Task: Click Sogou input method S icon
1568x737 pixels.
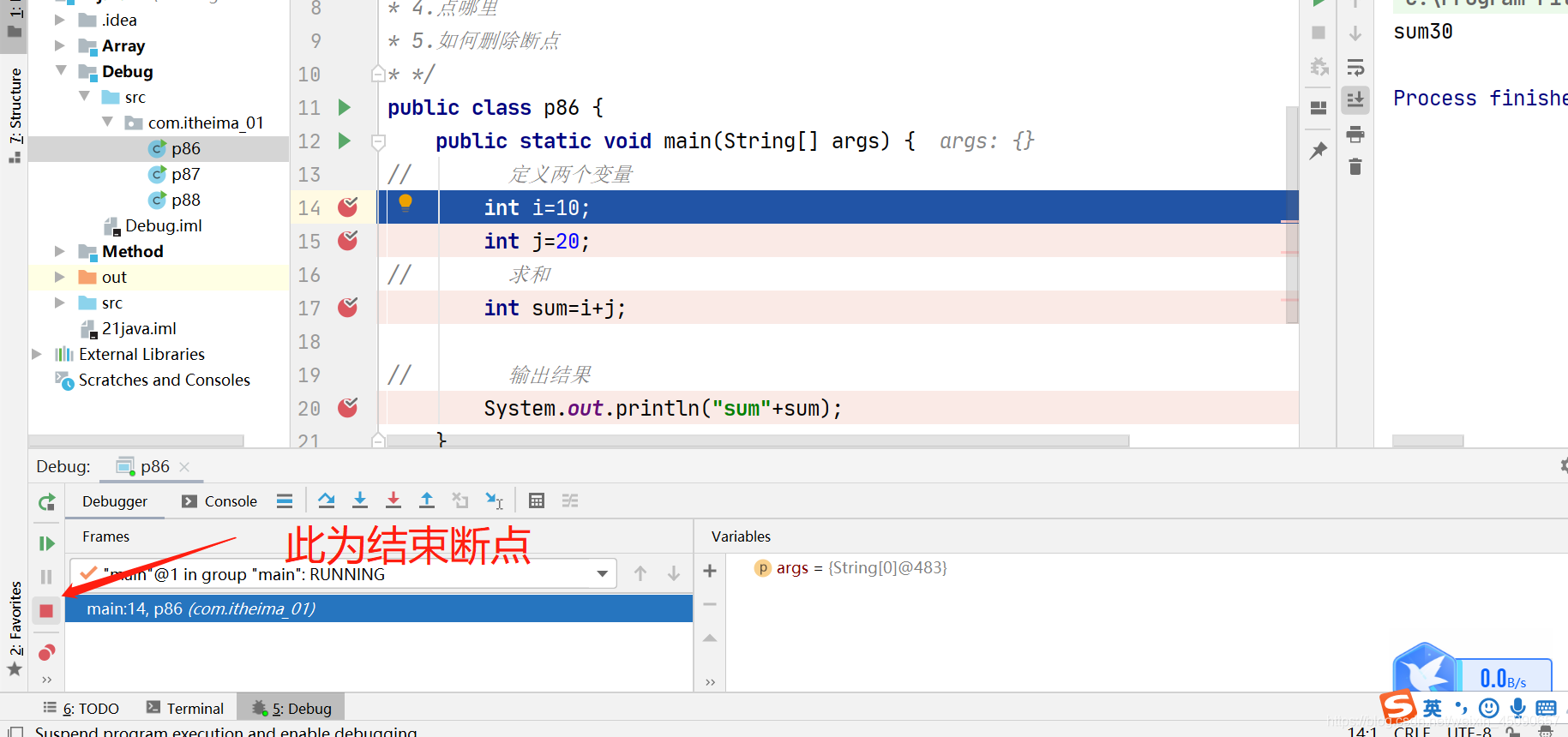Action: tap(1398, 706)
